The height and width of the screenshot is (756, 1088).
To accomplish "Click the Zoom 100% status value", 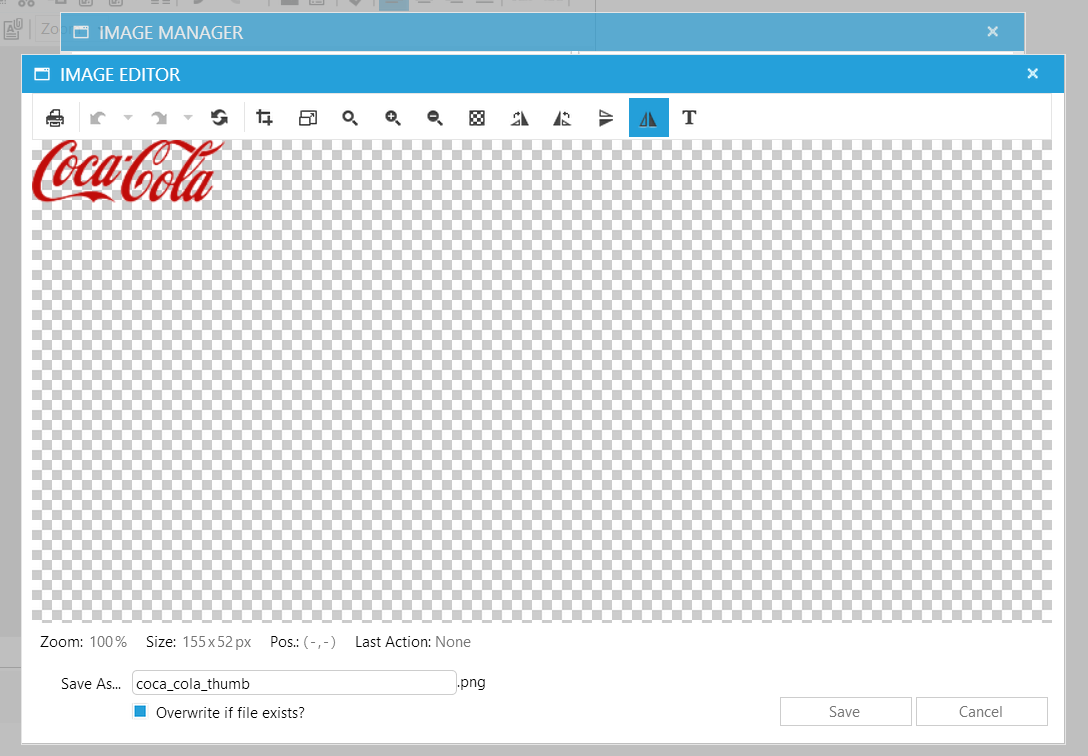I will pos(108,642).
